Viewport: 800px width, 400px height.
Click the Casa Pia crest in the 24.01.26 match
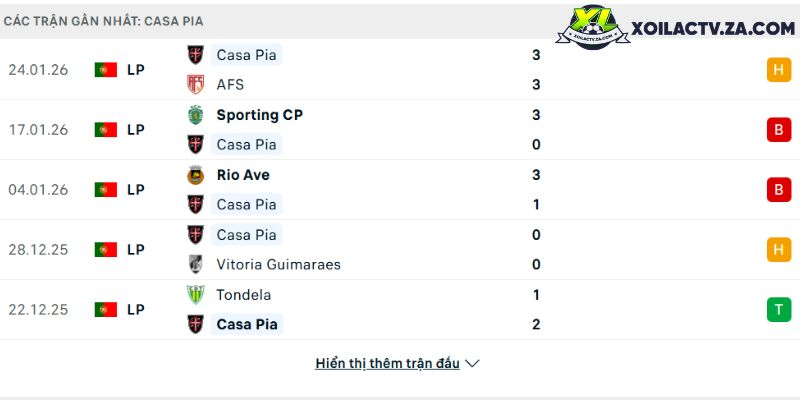pos(196,55)
